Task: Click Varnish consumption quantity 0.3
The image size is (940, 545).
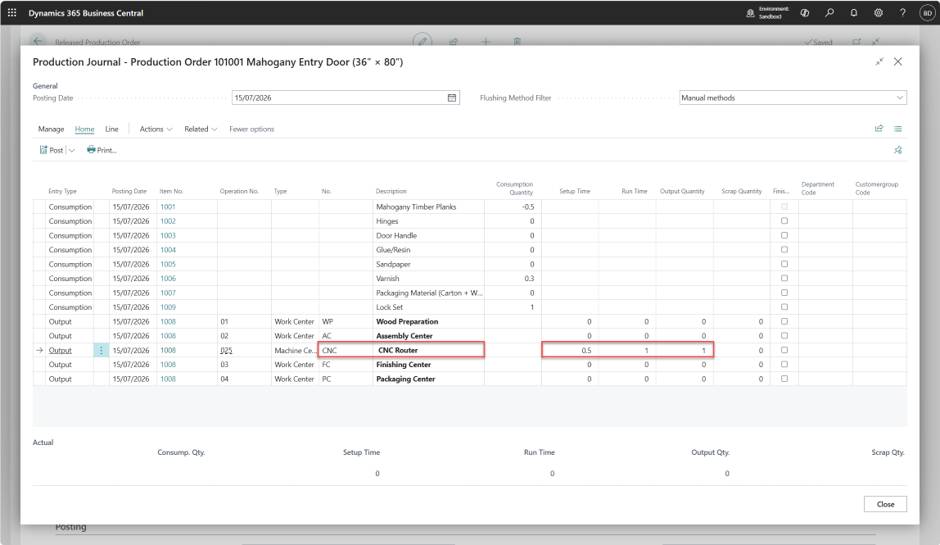Action: [529, 279]
